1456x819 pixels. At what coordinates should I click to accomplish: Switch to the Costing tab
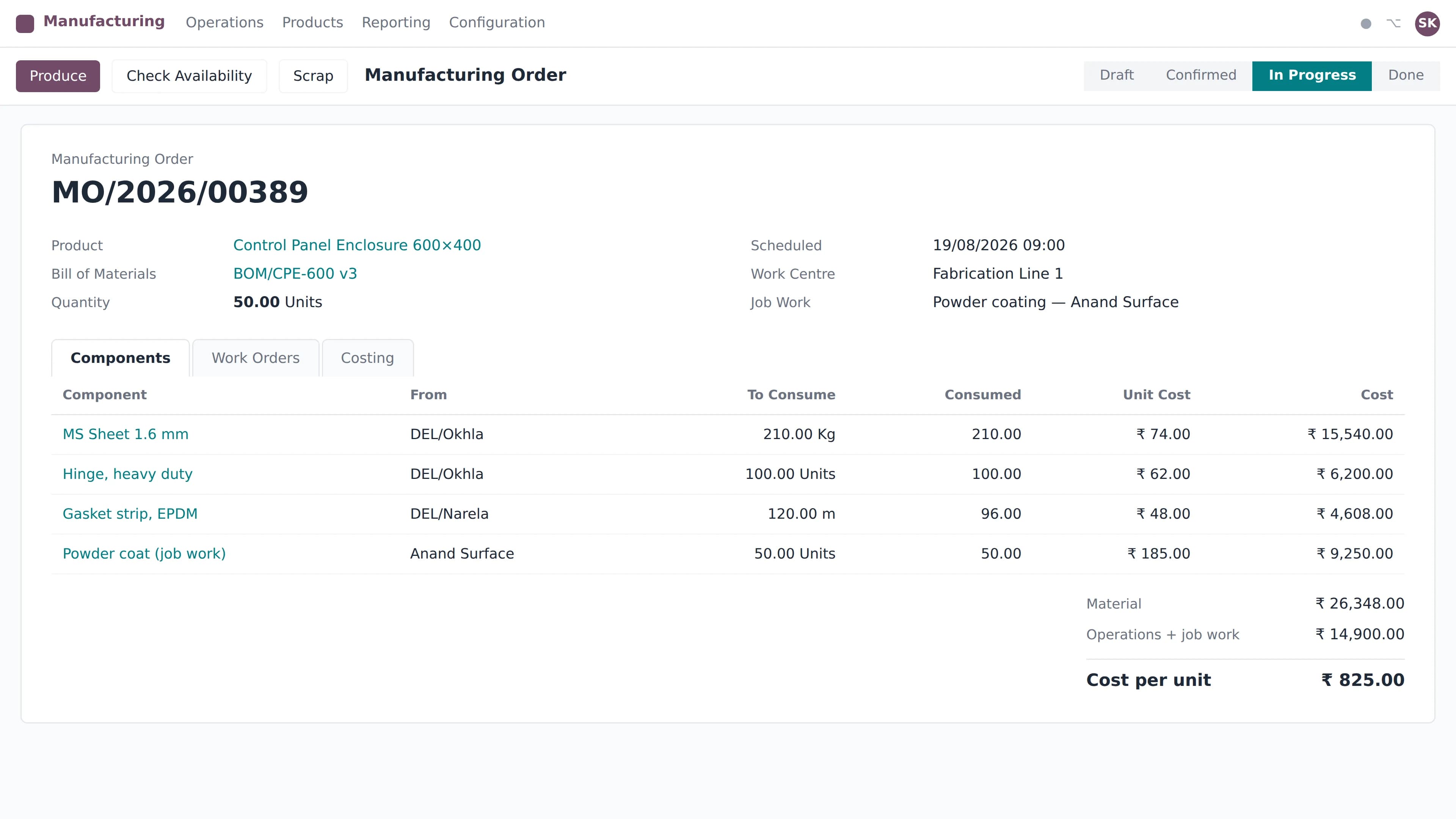367,358
